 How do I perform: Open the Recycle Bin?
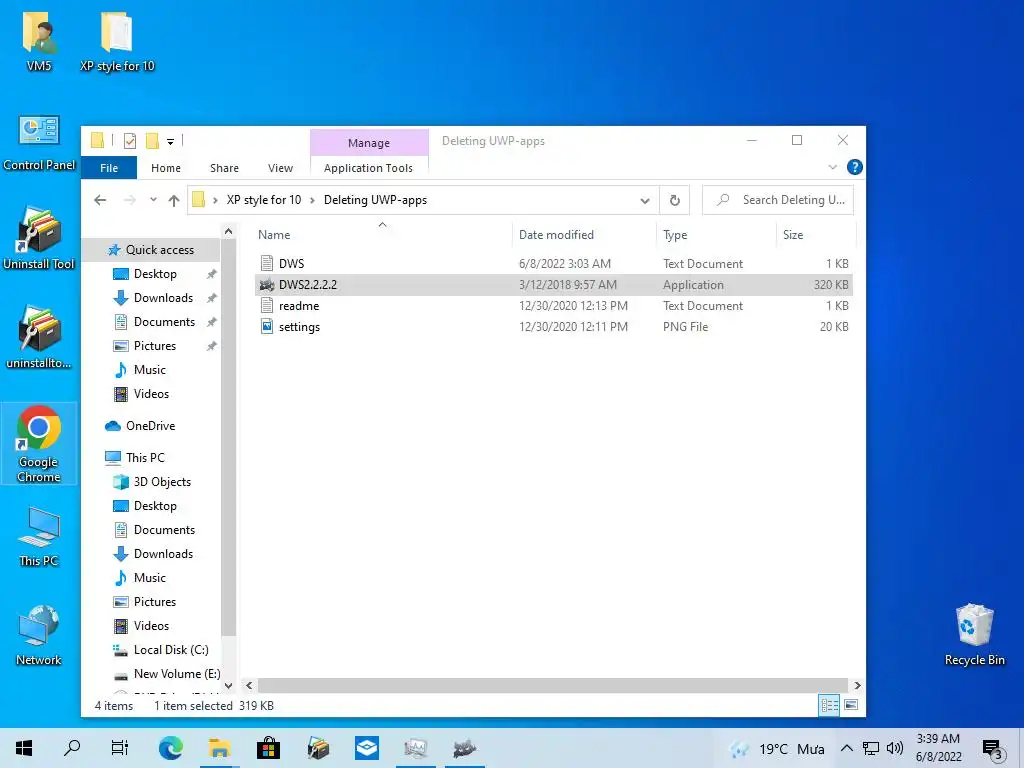(x=974, y=635)
